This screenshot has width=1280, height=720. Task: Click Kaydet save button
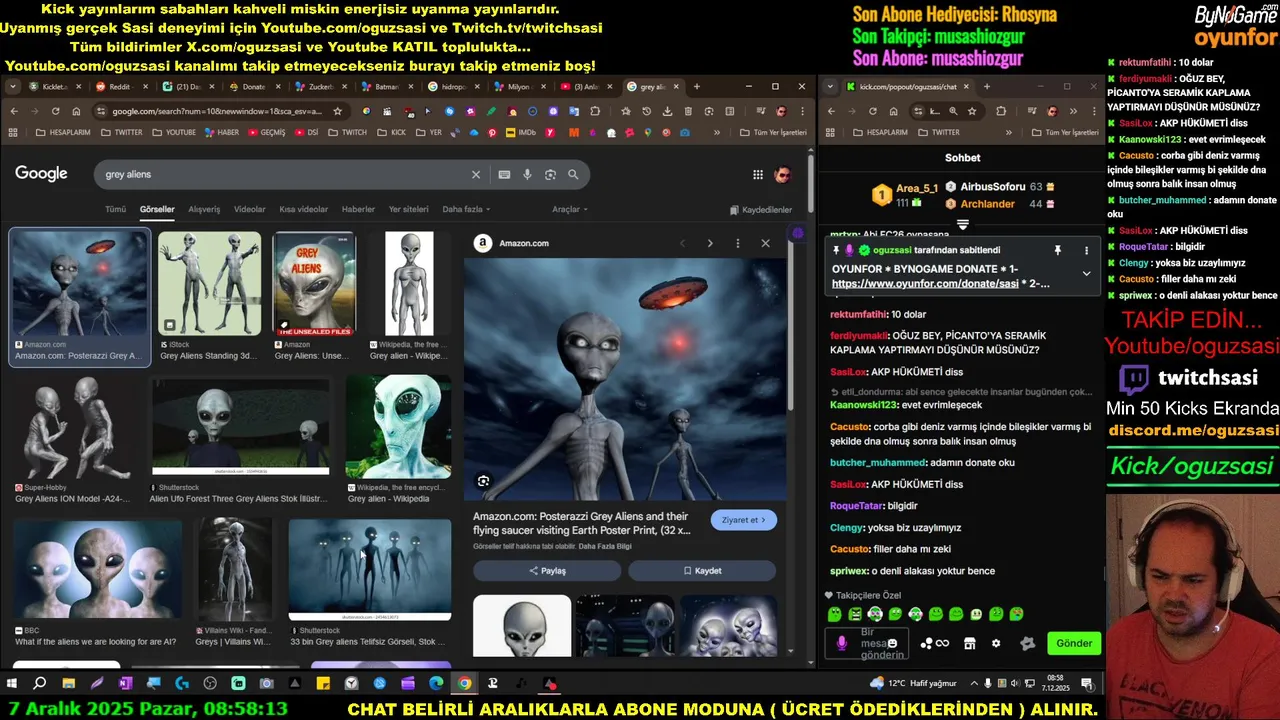[x=702, y=571]
